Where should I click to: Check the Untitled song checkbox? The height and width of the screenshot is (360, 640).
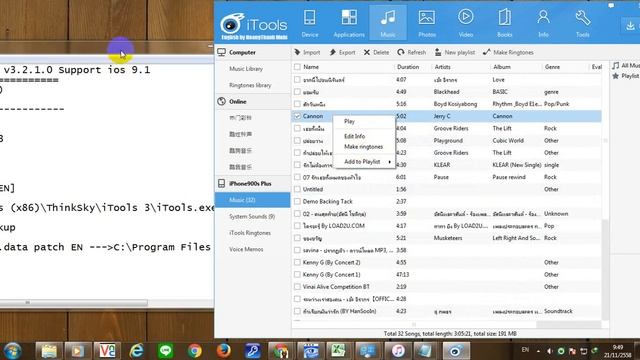297,189
